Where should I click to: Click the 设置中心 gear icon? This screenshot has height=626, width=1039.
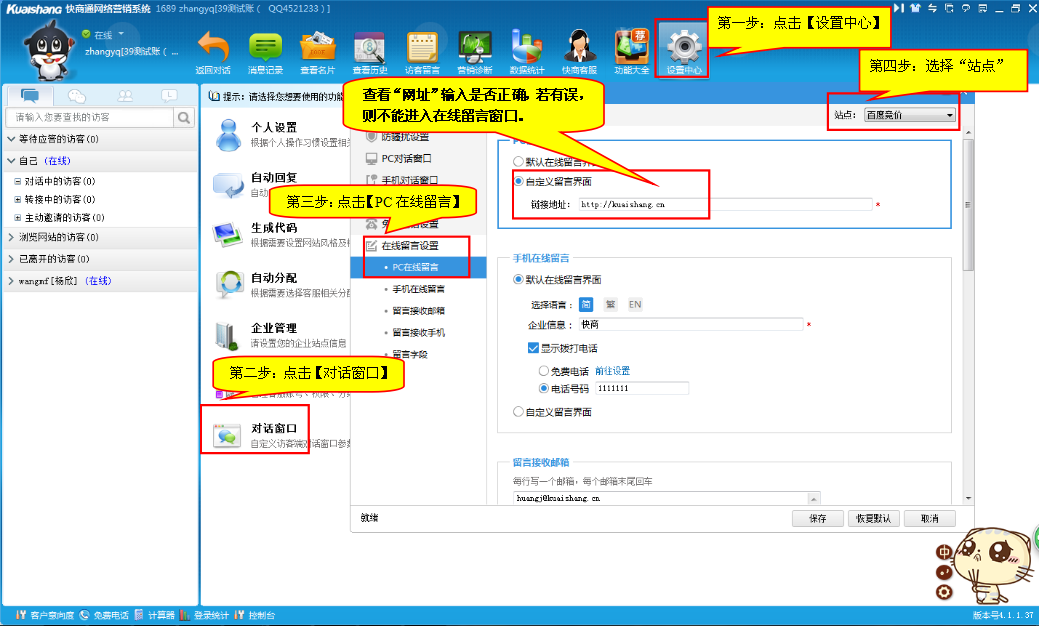685,48
